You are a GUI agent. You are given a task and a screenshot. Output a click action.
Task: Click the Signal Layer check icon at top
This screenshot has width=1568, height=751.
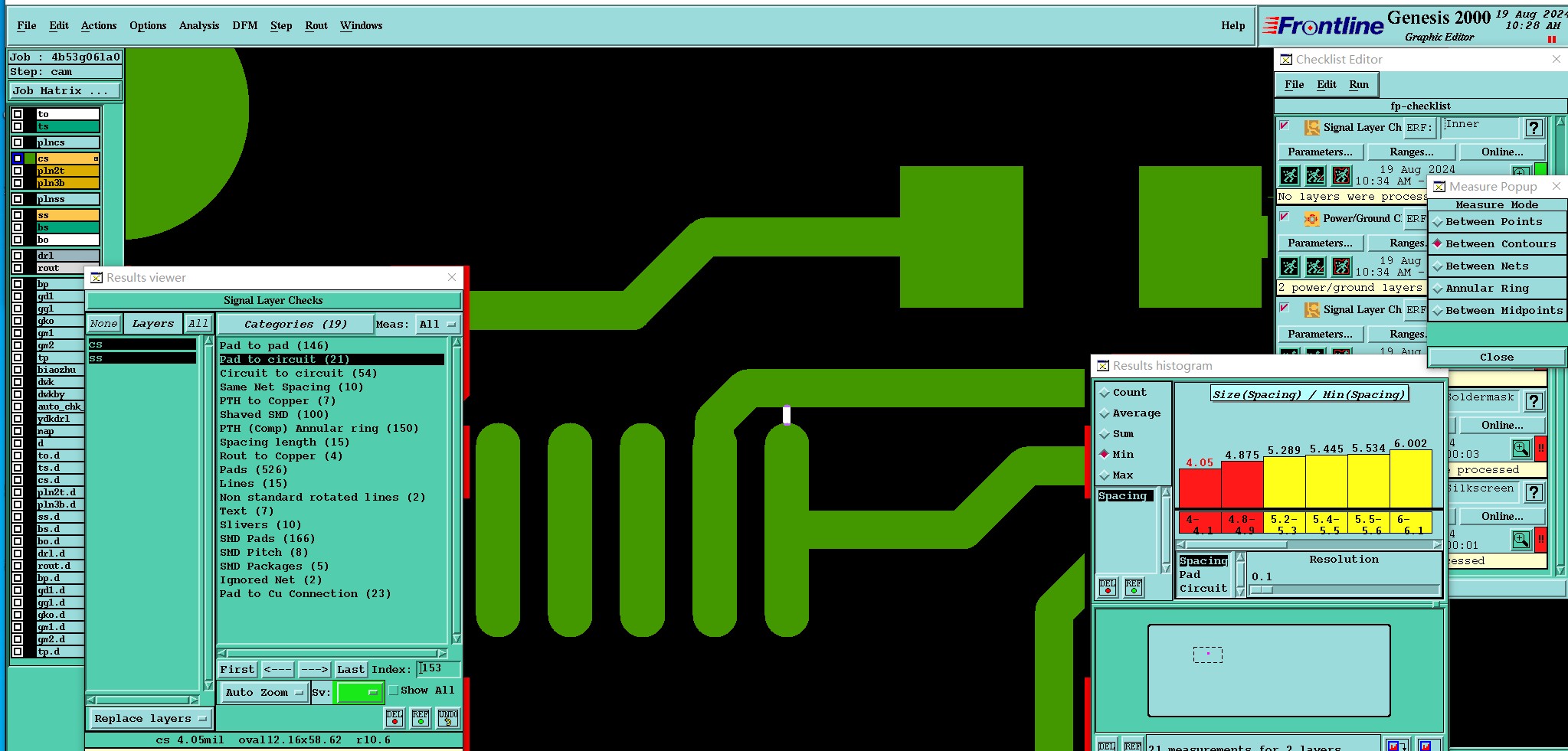coord(1312,128)
